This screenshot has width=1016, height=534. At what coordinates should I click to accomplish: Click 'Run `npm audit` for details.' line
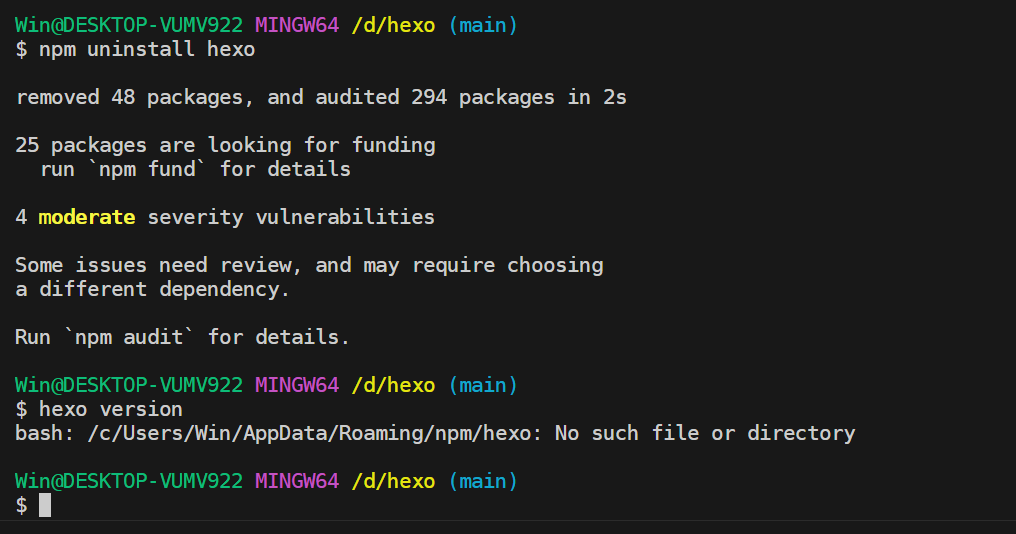[182, 337]
